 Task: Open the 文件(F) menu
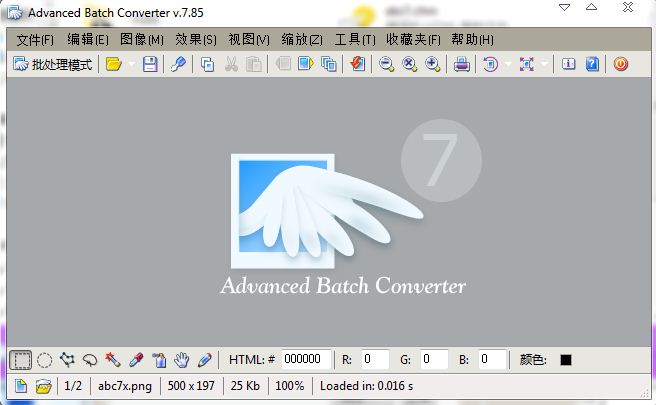pos(35,39)
